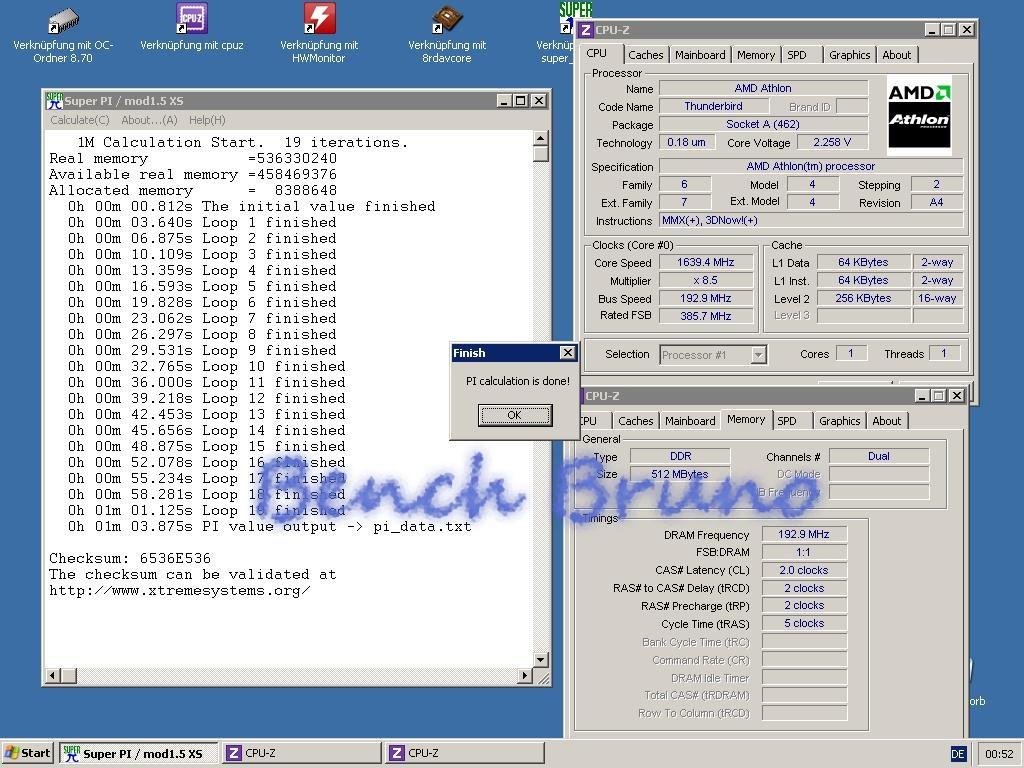
Task: Close the Finish dialog
Action: pyautogui.click(x=568, y=353)
